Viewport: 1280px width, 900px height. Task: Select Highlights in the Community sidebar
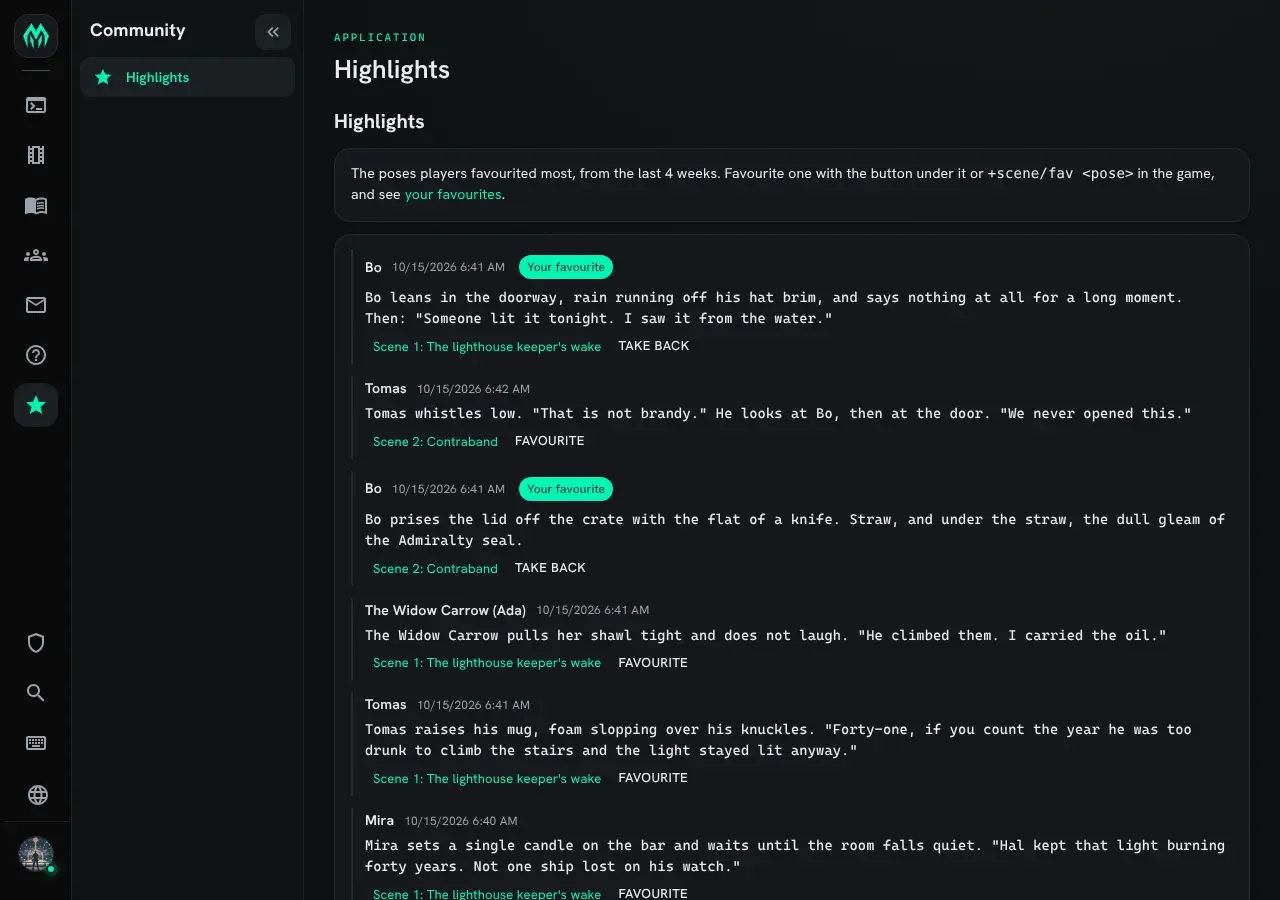187,77
